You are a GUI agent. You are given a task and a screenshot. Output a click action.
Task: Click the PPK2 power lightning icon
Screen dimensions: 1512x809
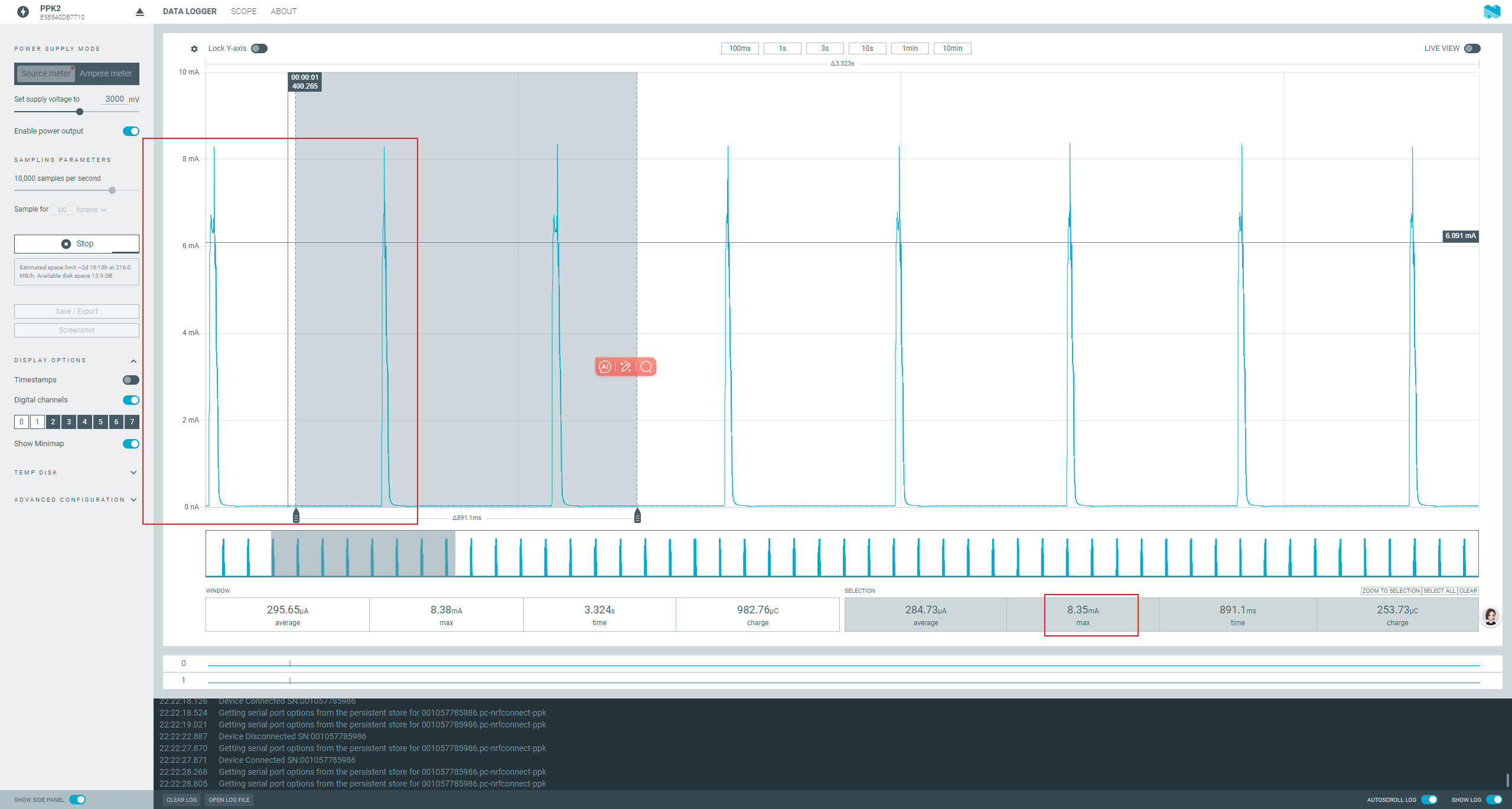pyautogui.click(x=23, y=12)
